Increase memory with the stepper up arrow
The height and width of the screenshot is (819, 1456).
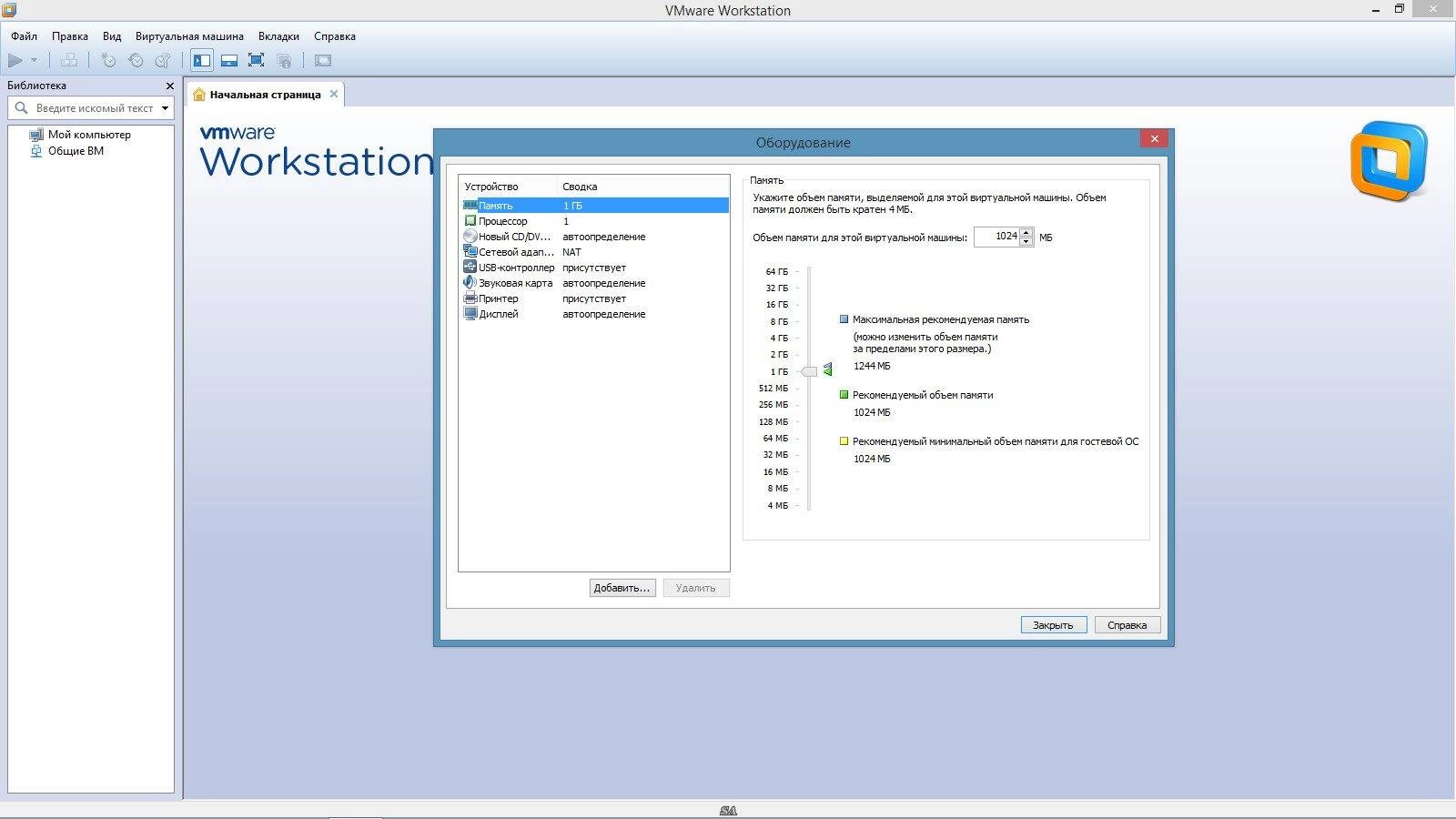(x=1026, y=232)
